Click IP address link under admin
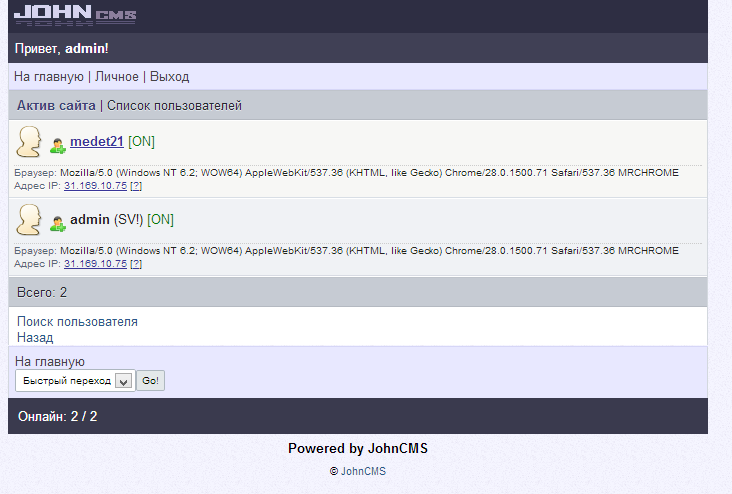Screen dimensions: 732x494 click(95, 264)
